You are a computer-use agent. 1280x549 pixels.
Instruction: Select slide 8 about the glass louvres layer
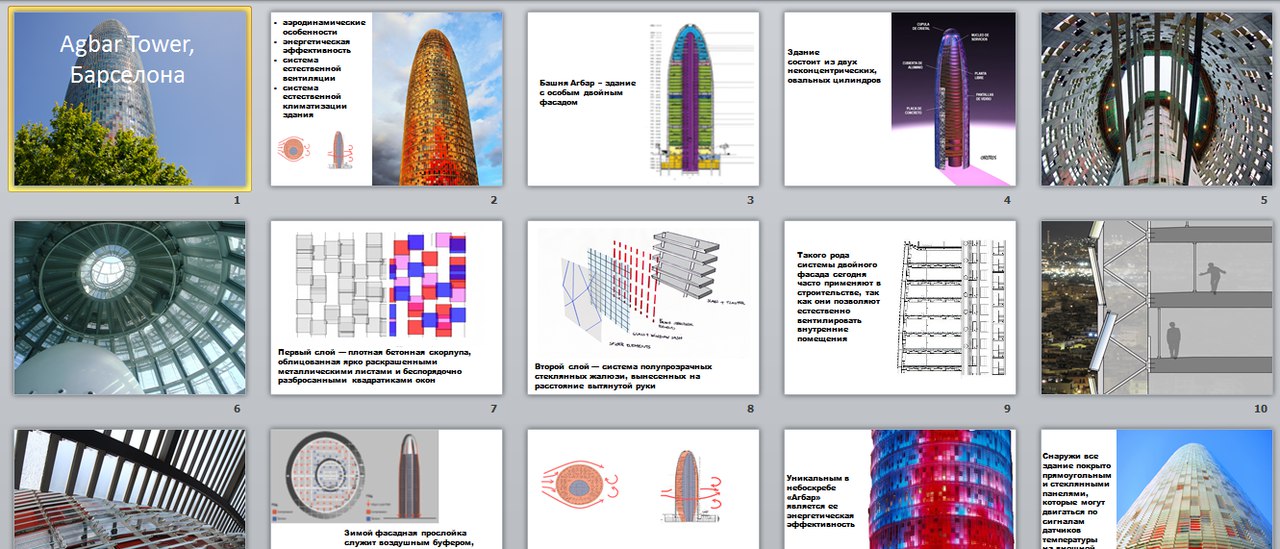click(643, 307)
